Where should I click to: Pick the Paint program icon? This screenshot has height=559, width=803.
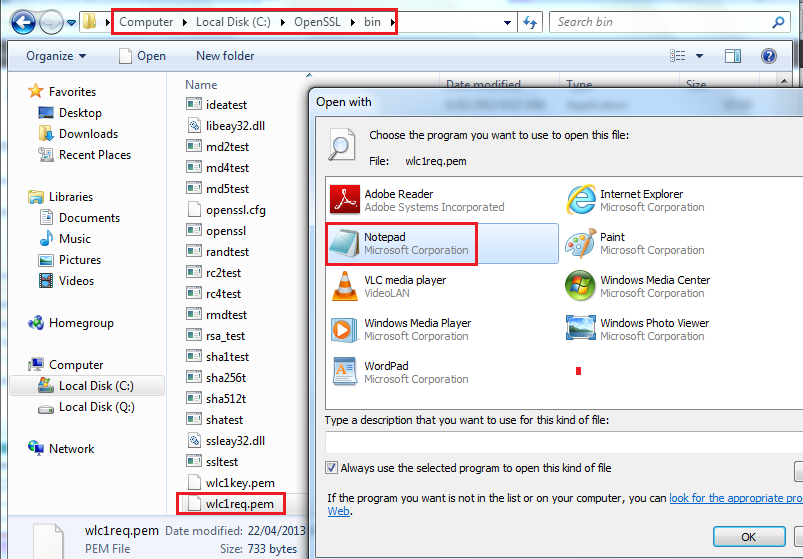click(581, 243)
